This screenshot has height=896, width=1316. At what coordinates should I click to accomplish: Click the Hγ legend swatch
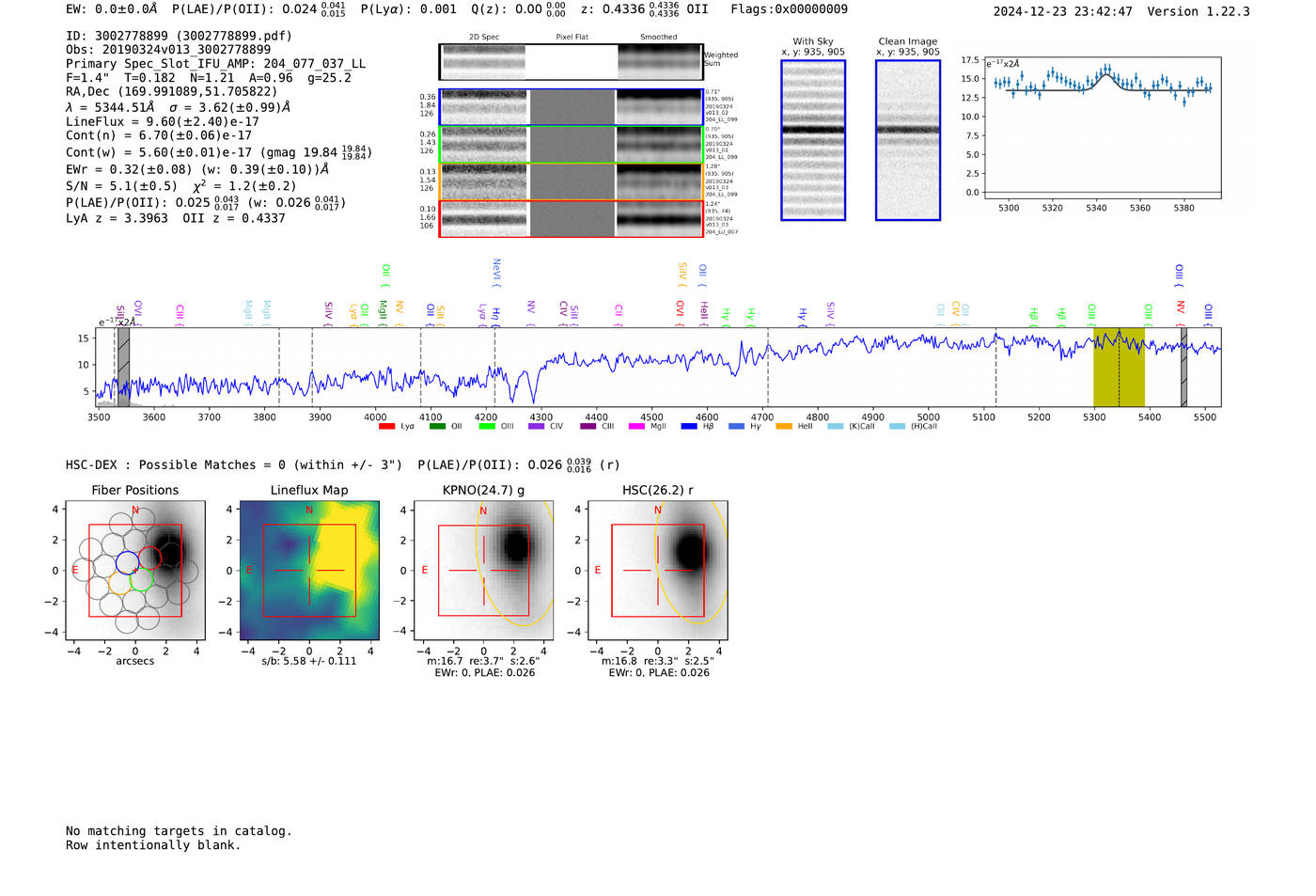point(736,427)
